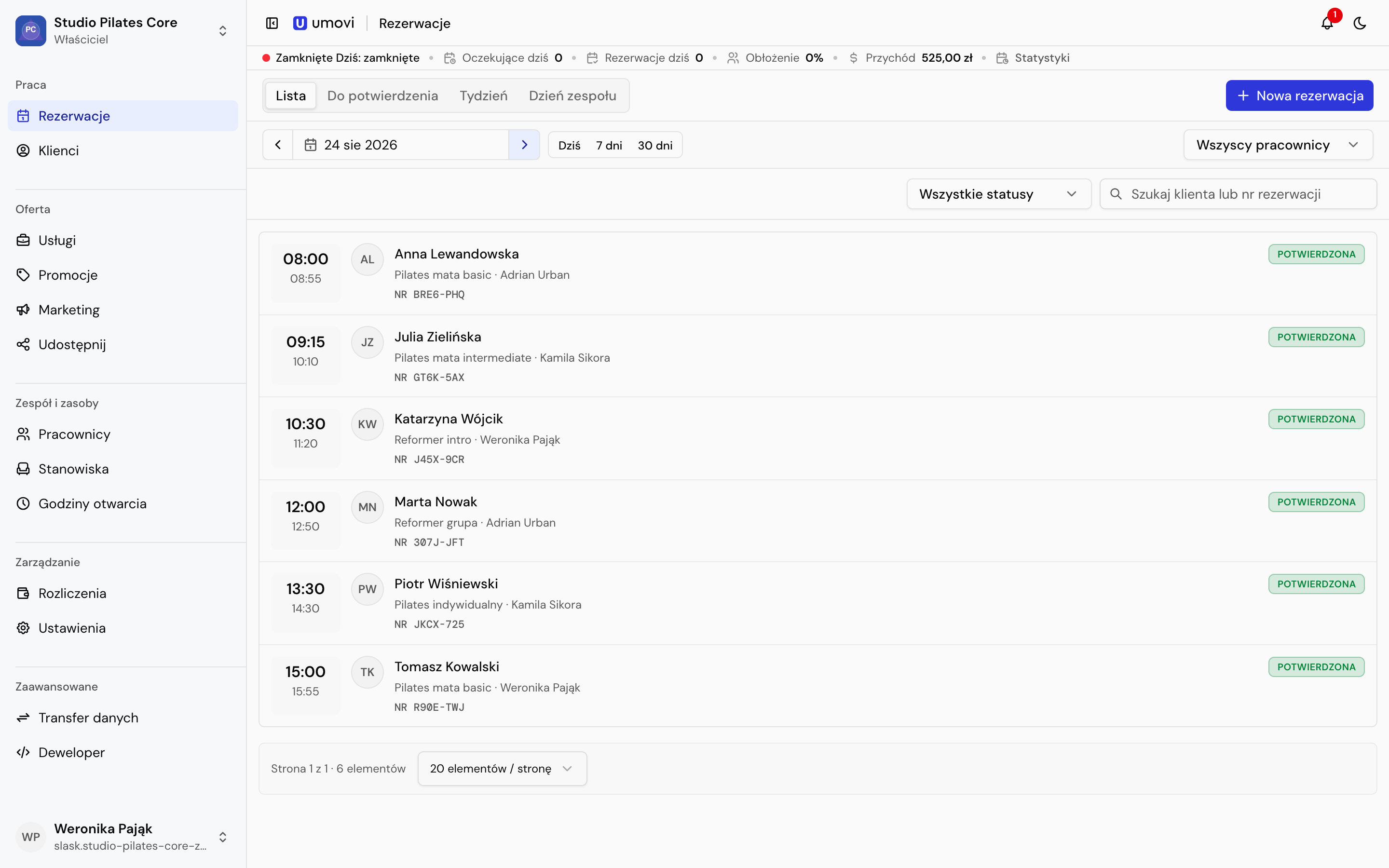
Task: Expand Studio Pilates Core switcher
Action: (123, 30)
